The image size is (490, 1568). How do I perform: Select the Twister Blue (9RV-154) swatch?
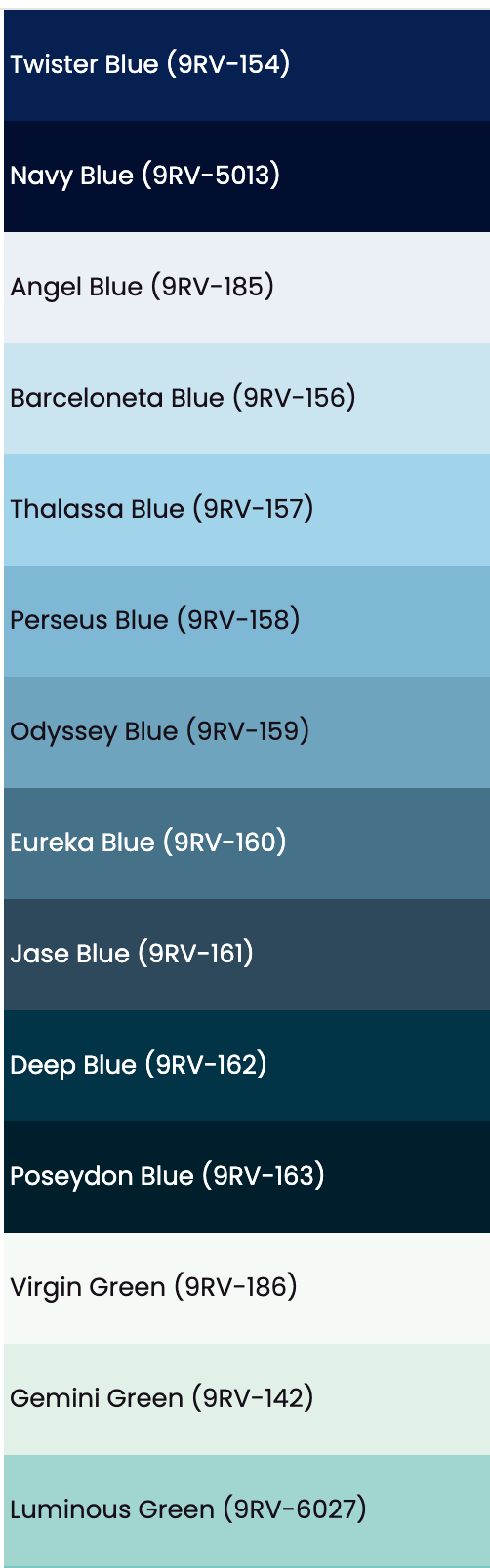[x=247, y=65]
